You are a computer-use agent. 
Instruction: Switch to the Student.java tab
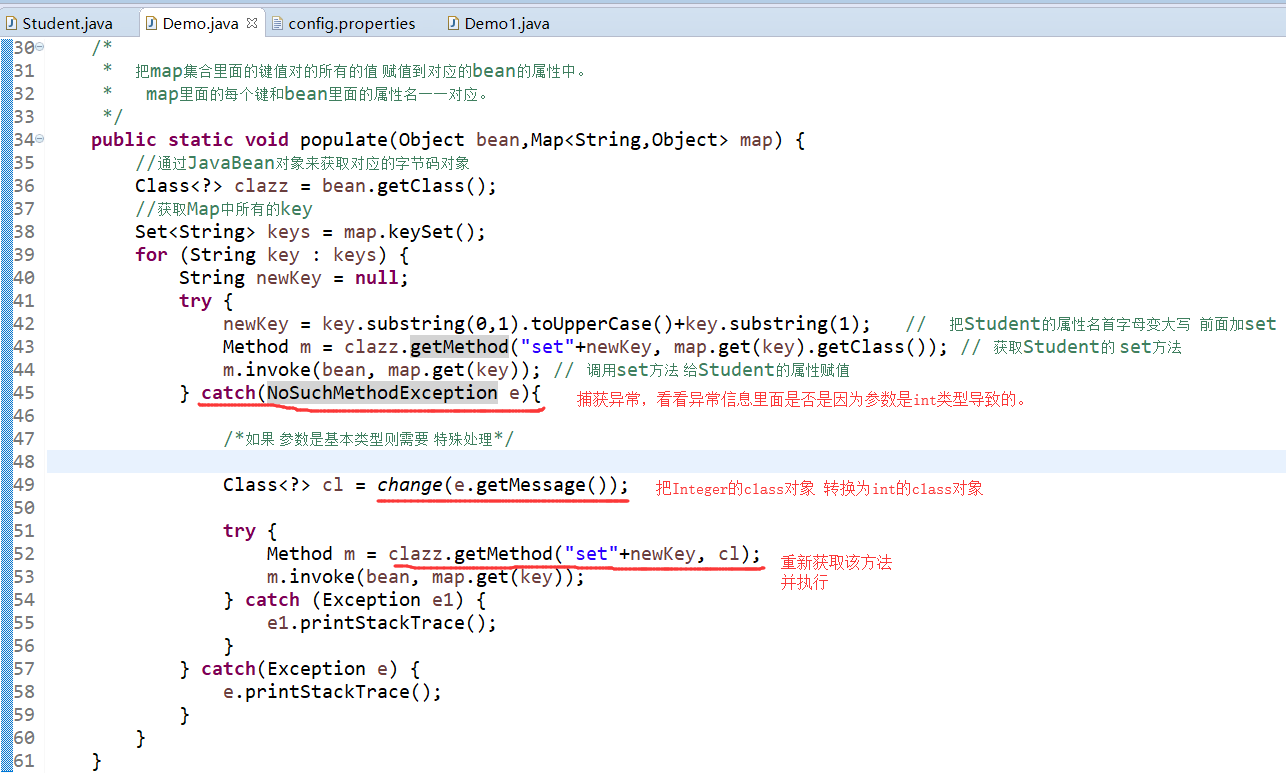coord(67,23)
